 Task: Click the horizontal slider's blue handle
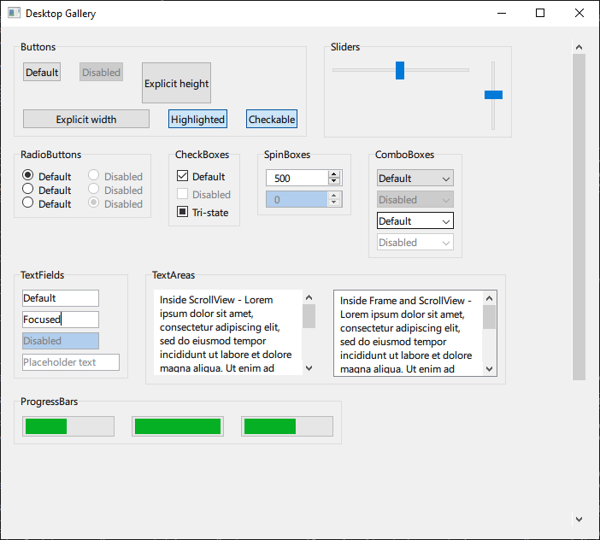coord(400,70)
